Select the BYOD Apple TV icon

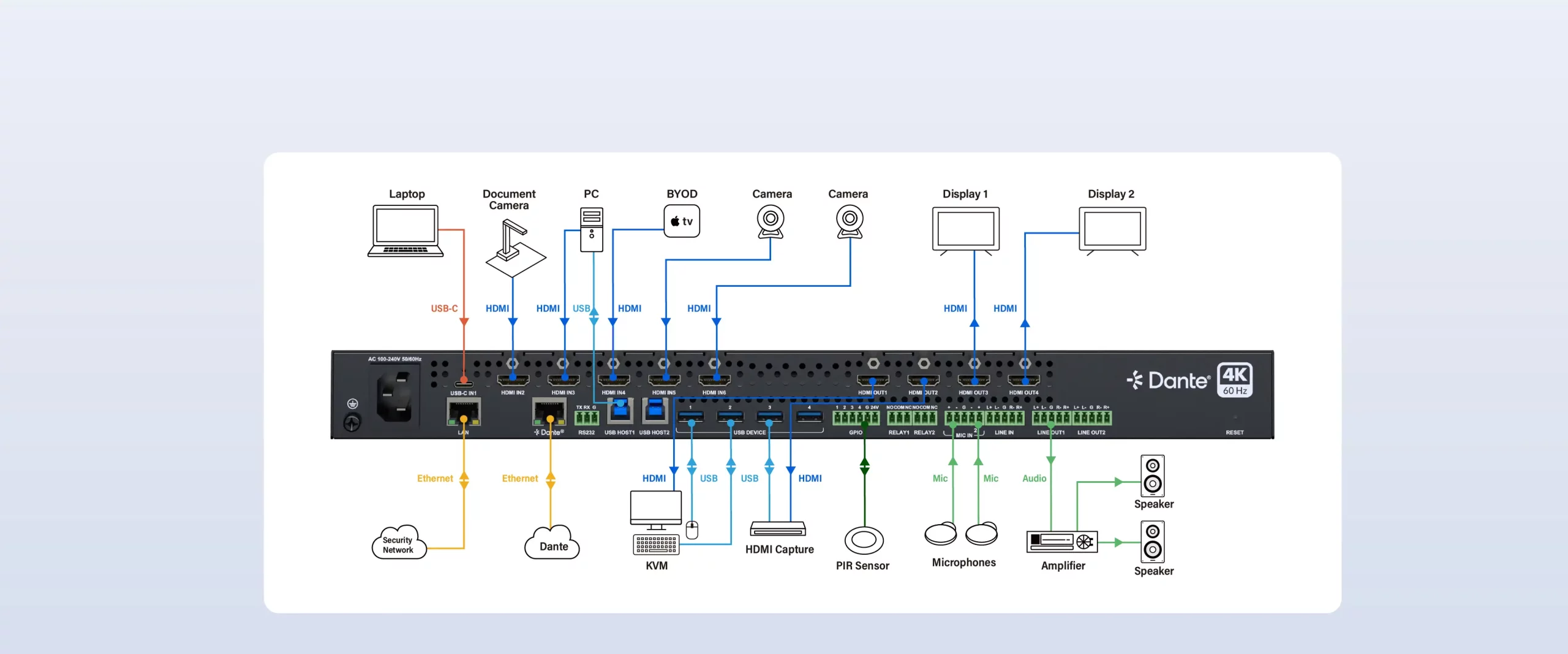coord(682,221)
